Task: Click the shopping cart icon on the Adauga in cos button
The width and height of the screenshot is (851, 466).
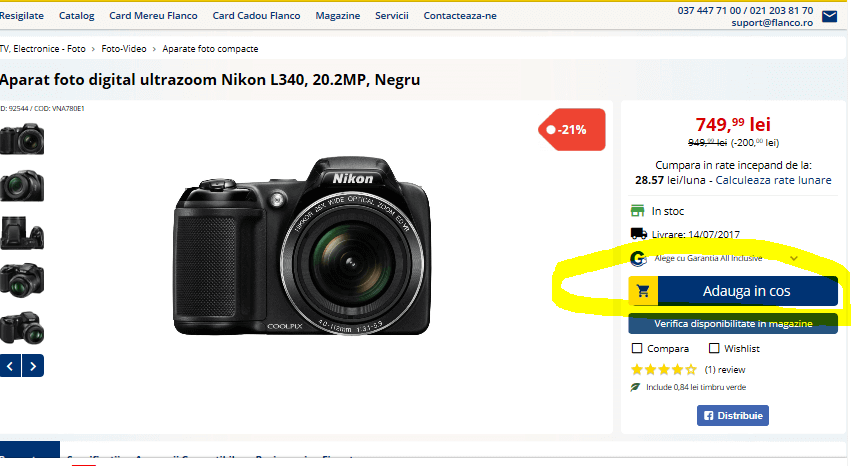Action: point(643,291)
